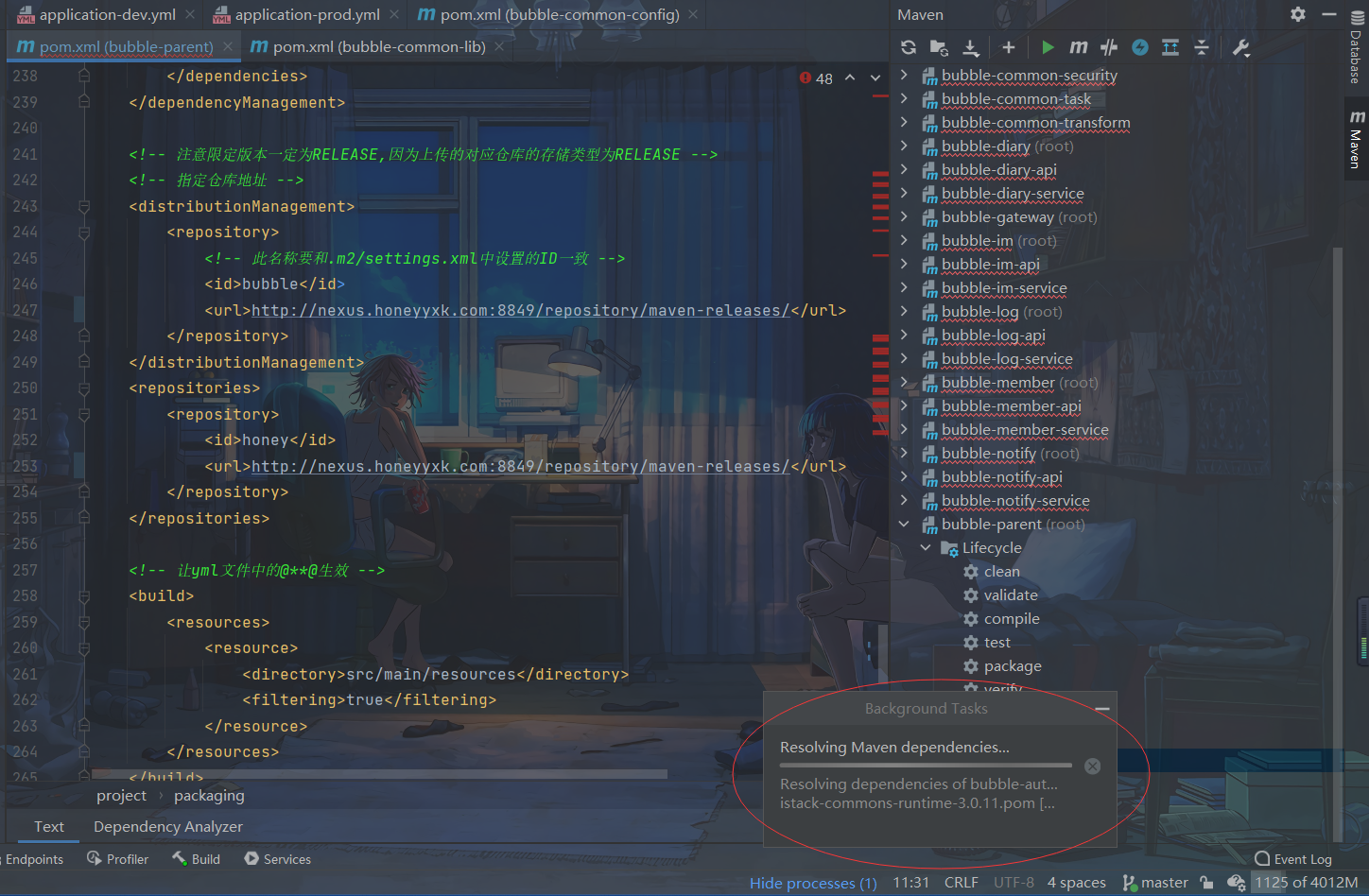This screenshot has height=896, width=1369.
Task: Click the Maven dependencies progress bar
Action: [x=926, y=765]
